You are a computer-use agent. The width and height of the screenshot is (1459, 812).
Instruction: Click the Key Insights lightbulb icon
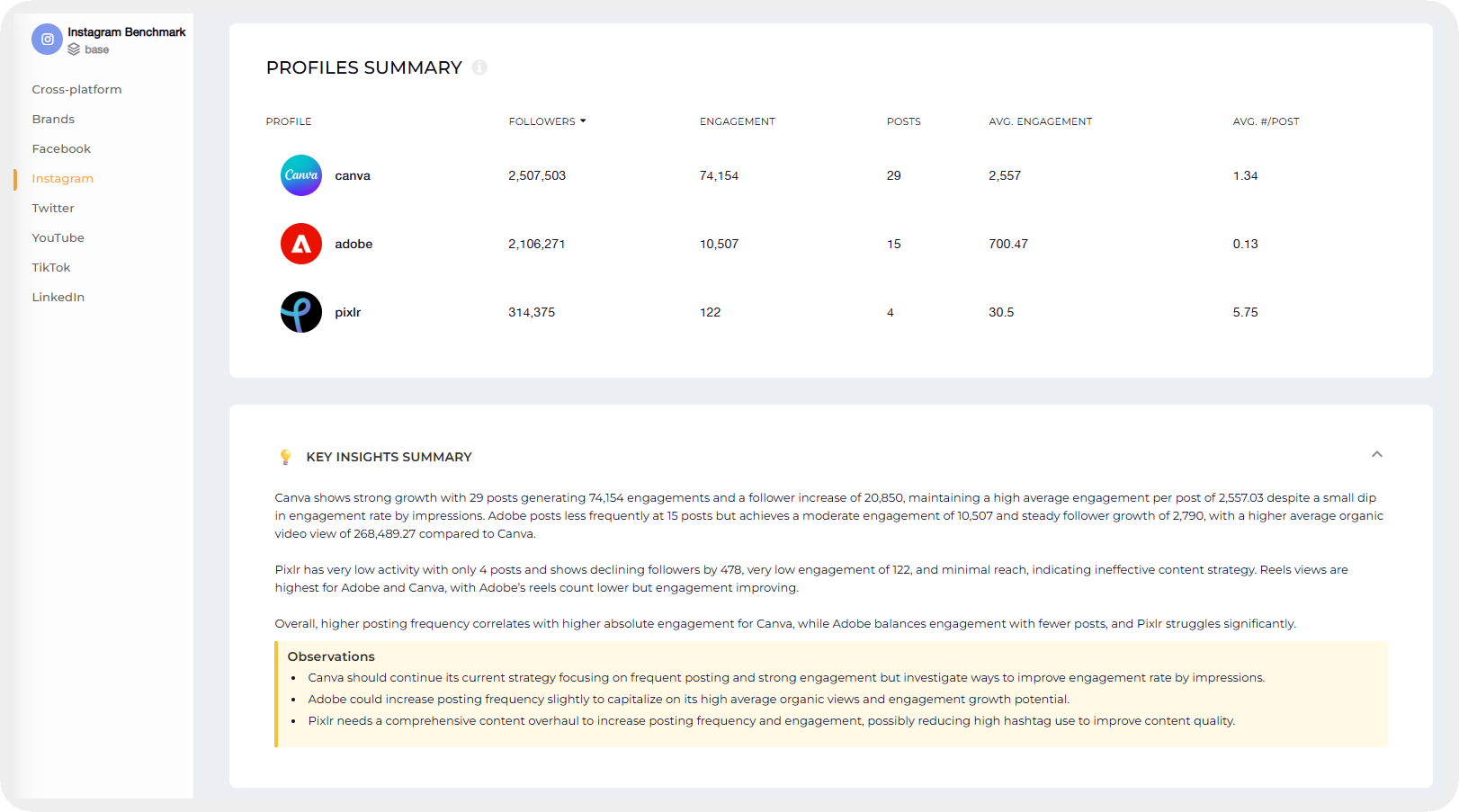[286, 457]
